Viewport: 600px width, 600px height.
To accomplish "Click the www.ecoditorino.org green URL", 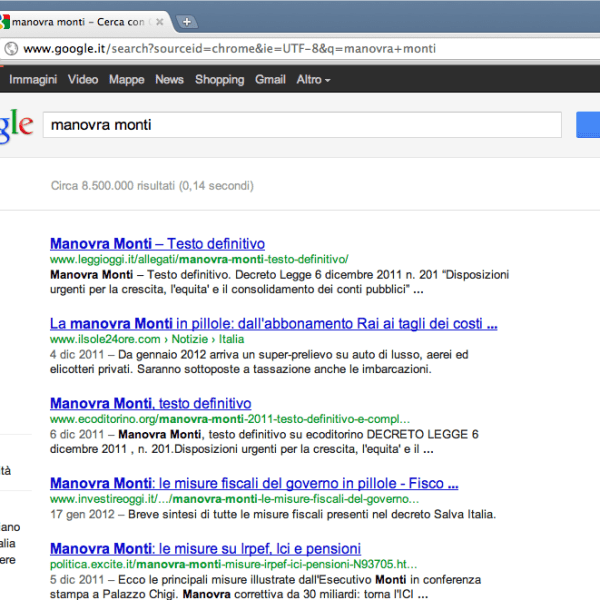I will tap(230, 419).
